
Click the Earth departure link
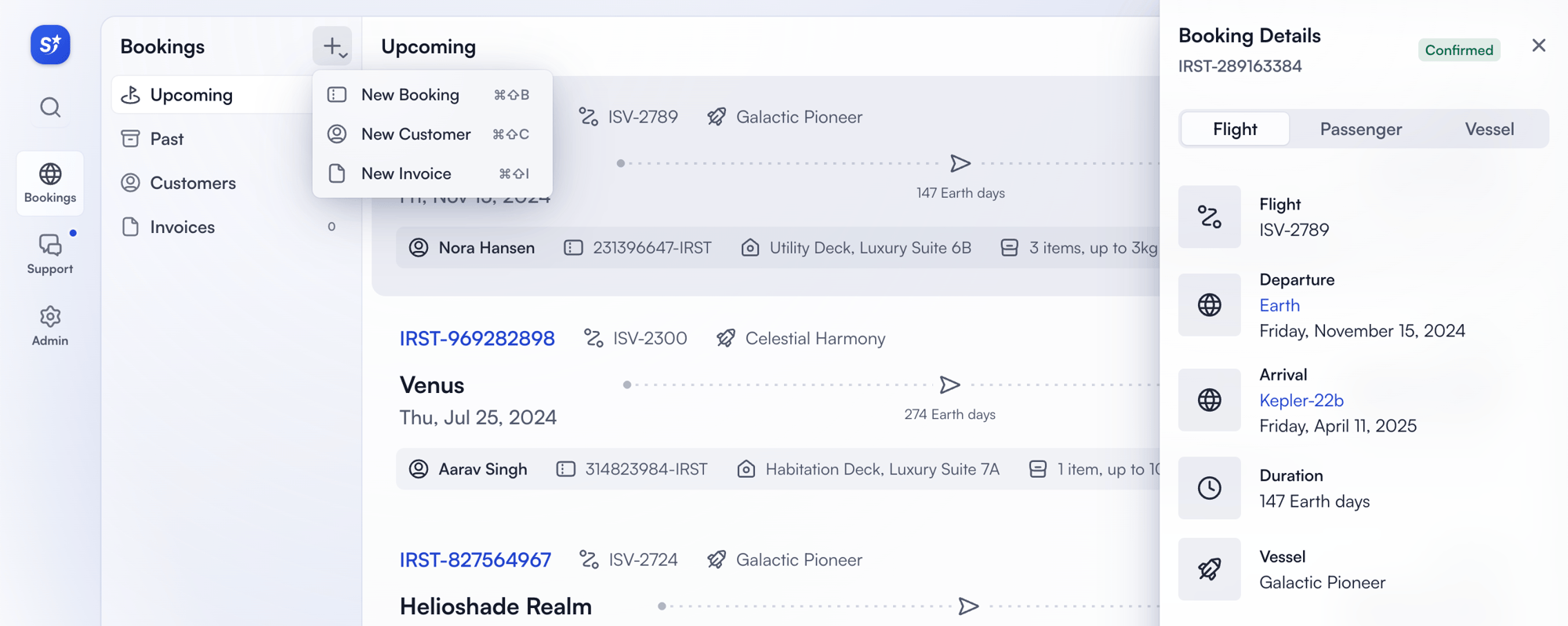click(1279, 305)
